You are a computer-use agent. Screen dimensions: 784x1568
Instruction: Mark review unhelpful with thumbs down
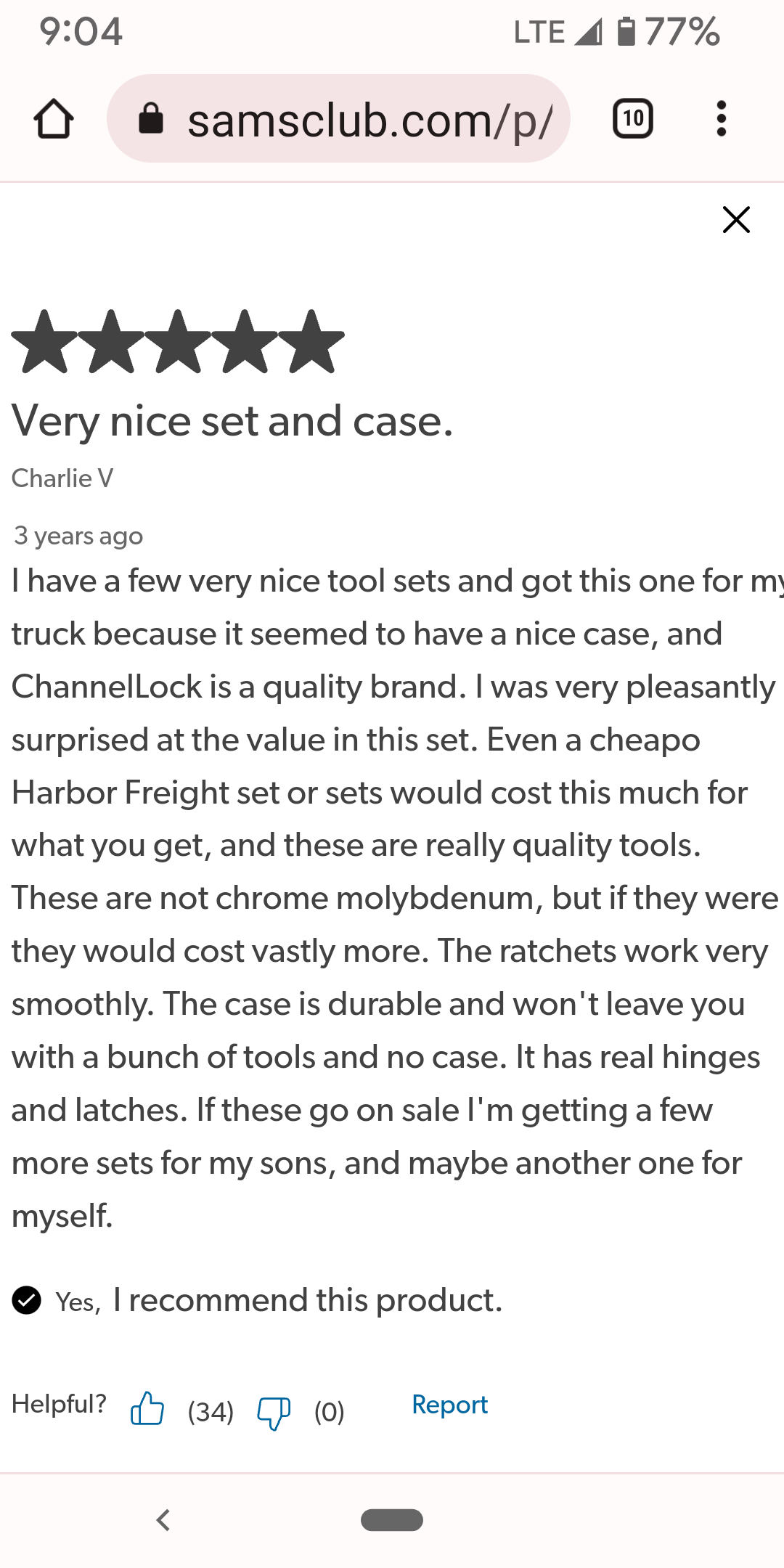(x=274, y=1413)
